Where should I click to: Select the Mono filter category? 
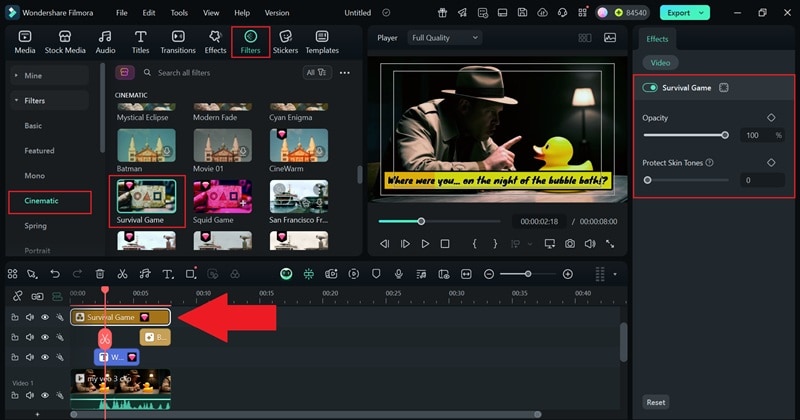point(35,176)
